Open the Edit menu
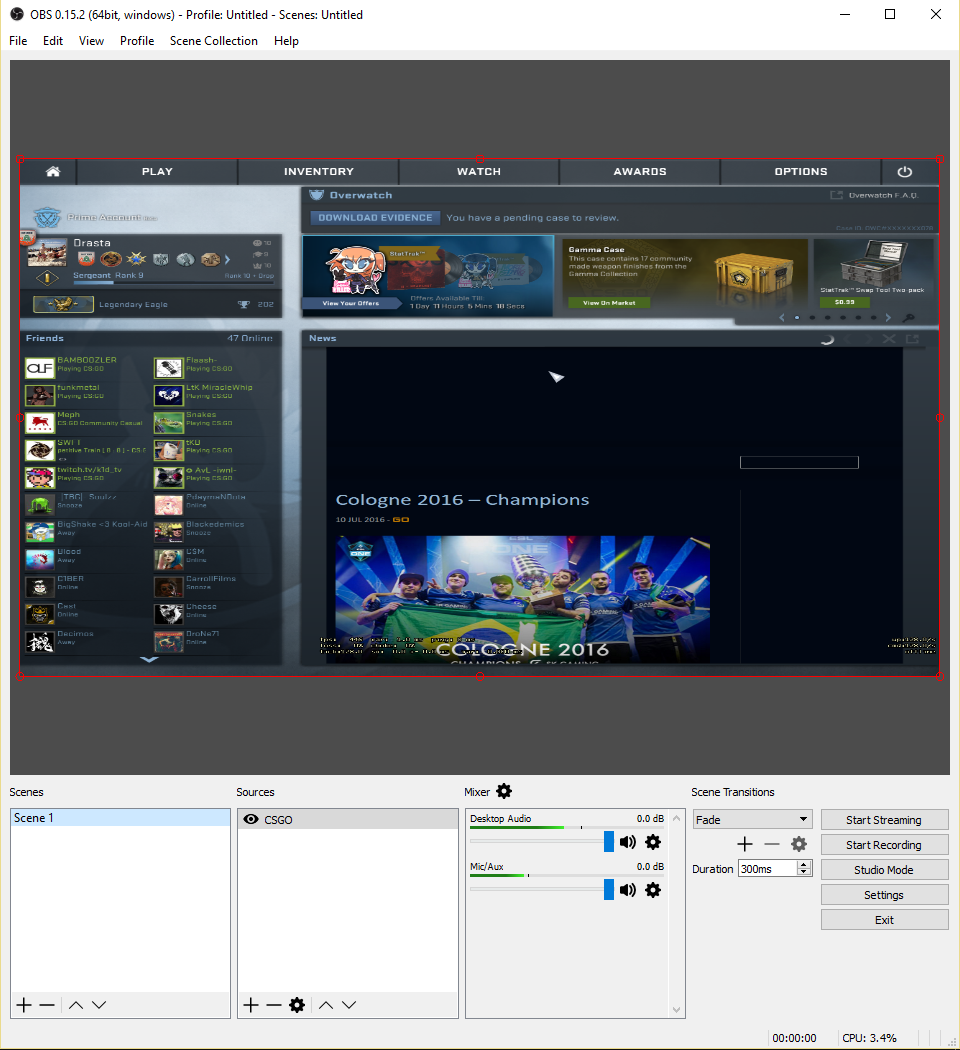The height and width of the screenshot is (1050, 960). coord(53,41)
